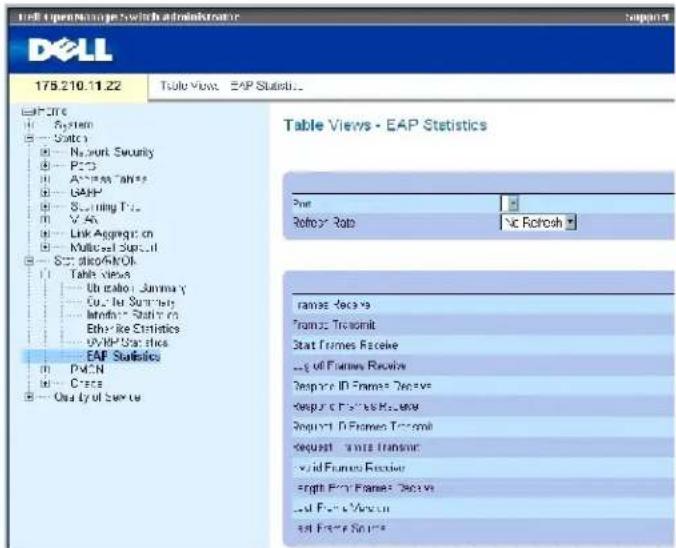This screenshot has height=548, width=676.
Task: Expand the Ports node
Action: pyautogui.click(x=45, y=166)
